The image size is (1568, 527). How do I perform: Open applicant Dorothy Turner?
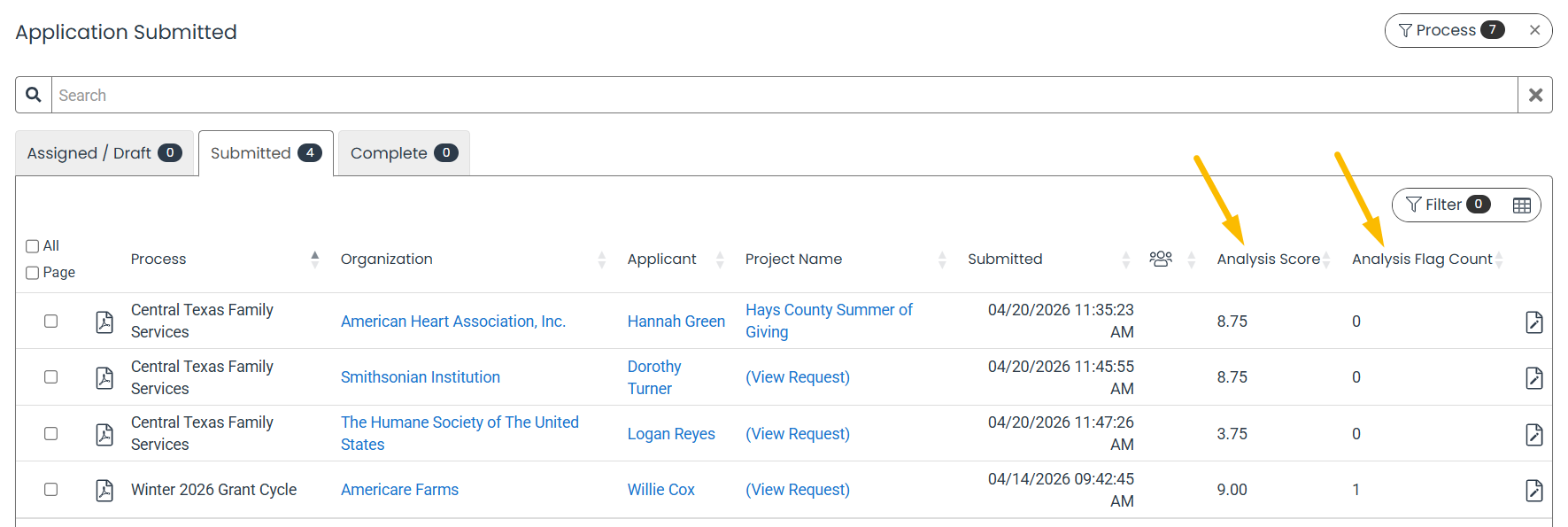click(654, 377)
